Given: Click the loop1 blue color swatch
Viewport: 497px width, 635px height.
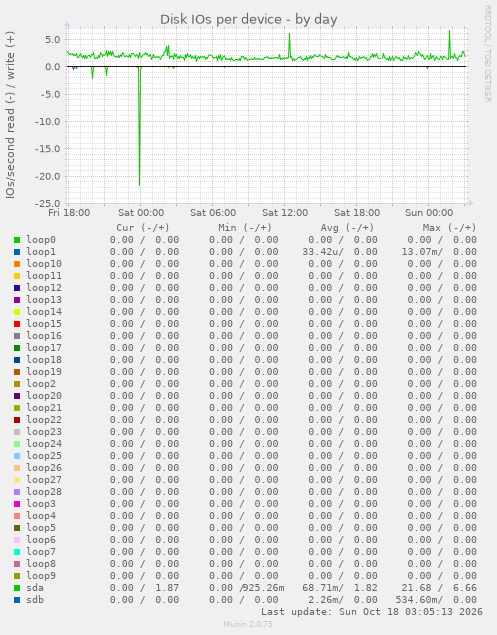Looking at the screenshot, I should (17, 252).
